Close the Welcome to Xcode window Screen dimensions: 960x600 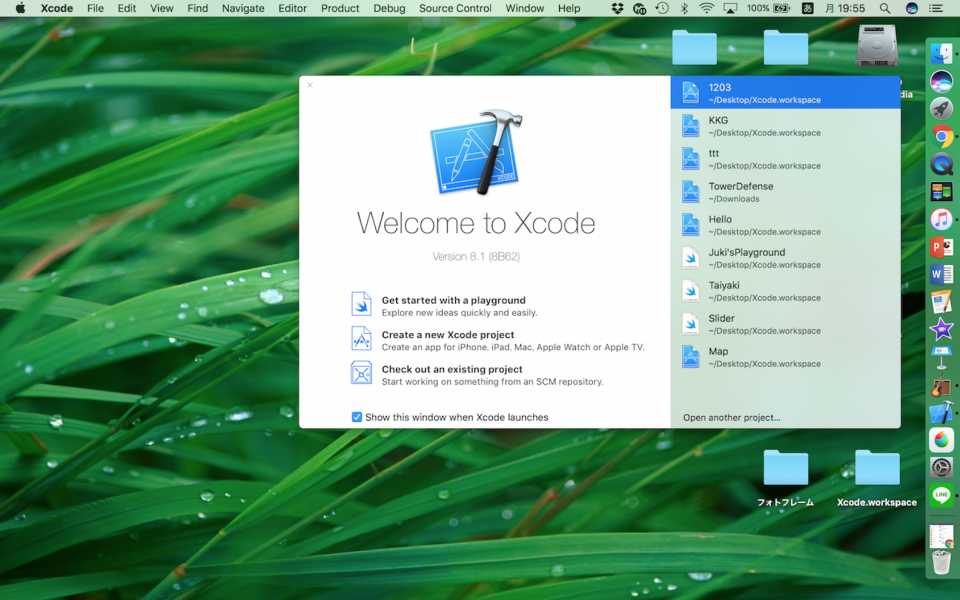(x=310, y=85)
